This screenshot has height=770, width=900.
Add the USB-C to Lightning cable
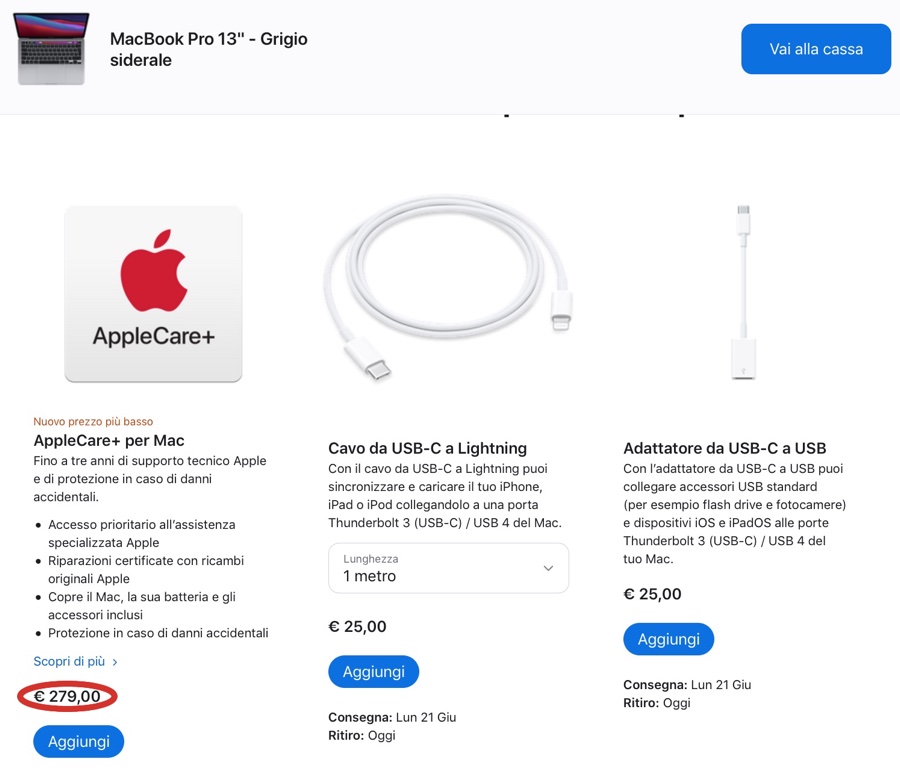point(373,672)
